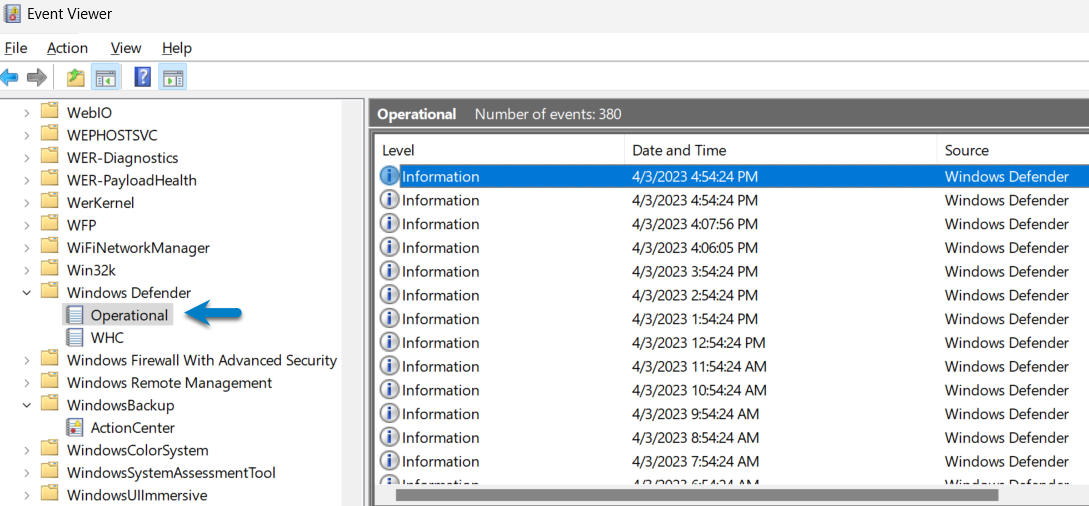This screenshot has width=1089, height=506.
Task: Select WindowsUIImmersive in the tree
Action: [137, 496]
